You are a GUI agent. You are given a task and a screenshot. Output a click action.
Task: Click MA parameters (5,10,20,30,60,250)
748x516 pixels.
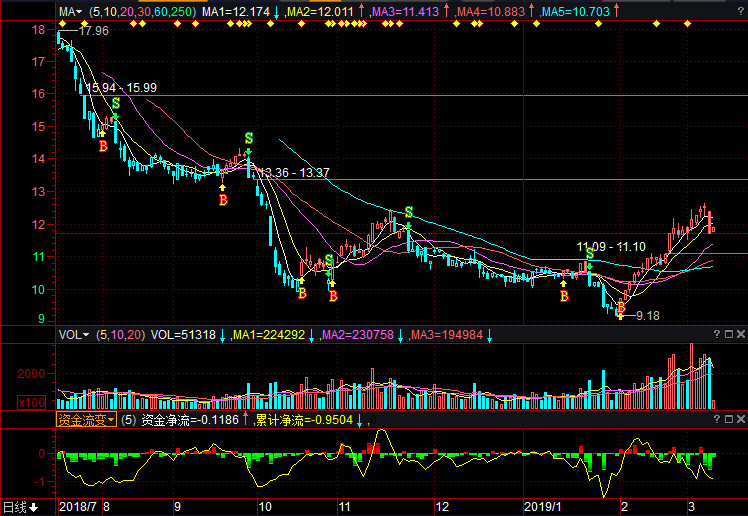[x=142, y=12]
